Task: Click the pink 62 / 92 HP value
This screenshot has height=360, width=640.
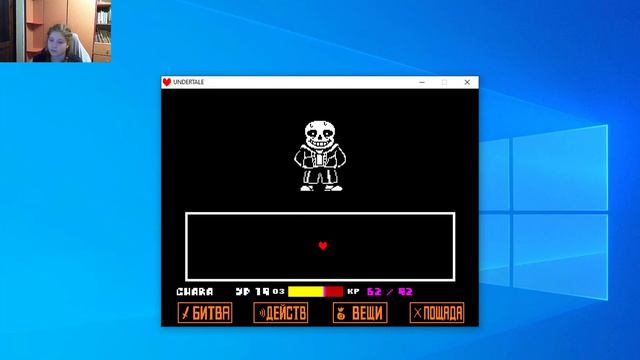Action: 390,292
